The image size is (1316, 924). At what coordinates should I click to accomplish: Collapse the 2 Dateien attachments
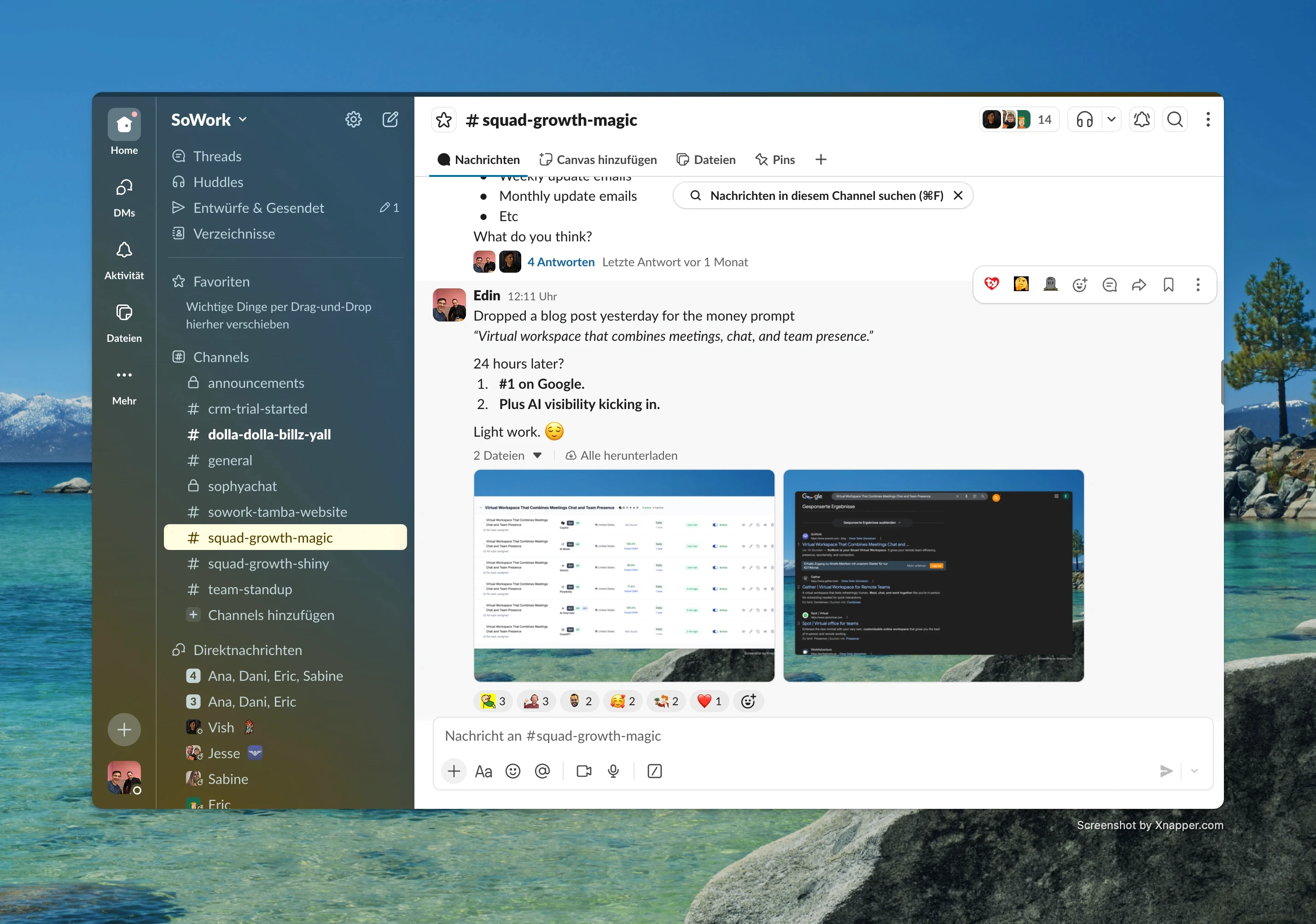point(507,455)
